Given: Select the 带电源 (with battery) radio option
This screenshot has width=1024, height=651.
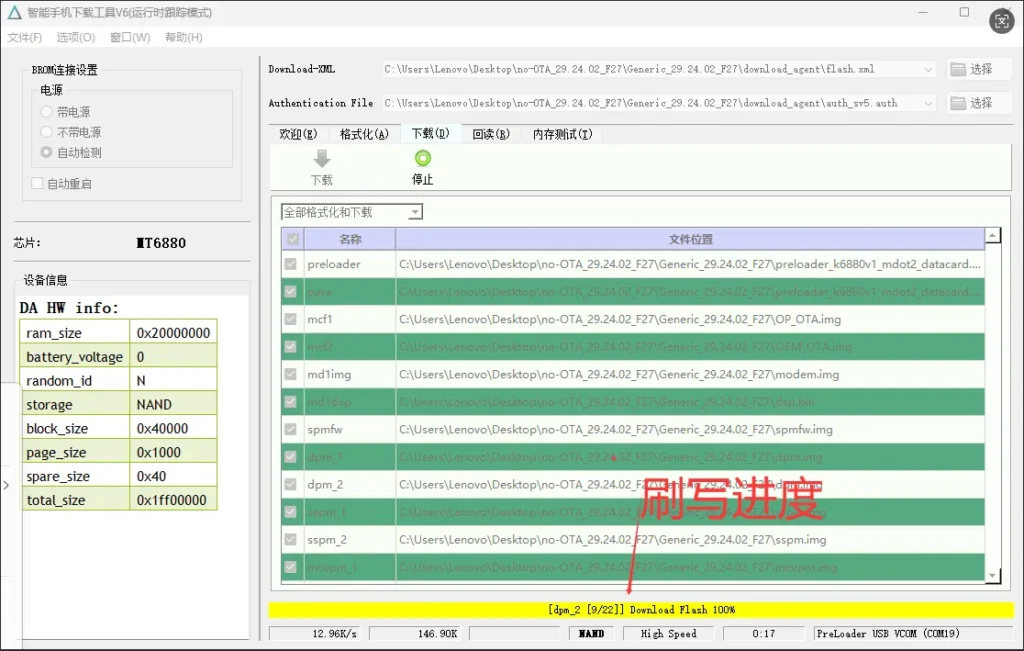Looking at the screenshot, I should point(46,112).
